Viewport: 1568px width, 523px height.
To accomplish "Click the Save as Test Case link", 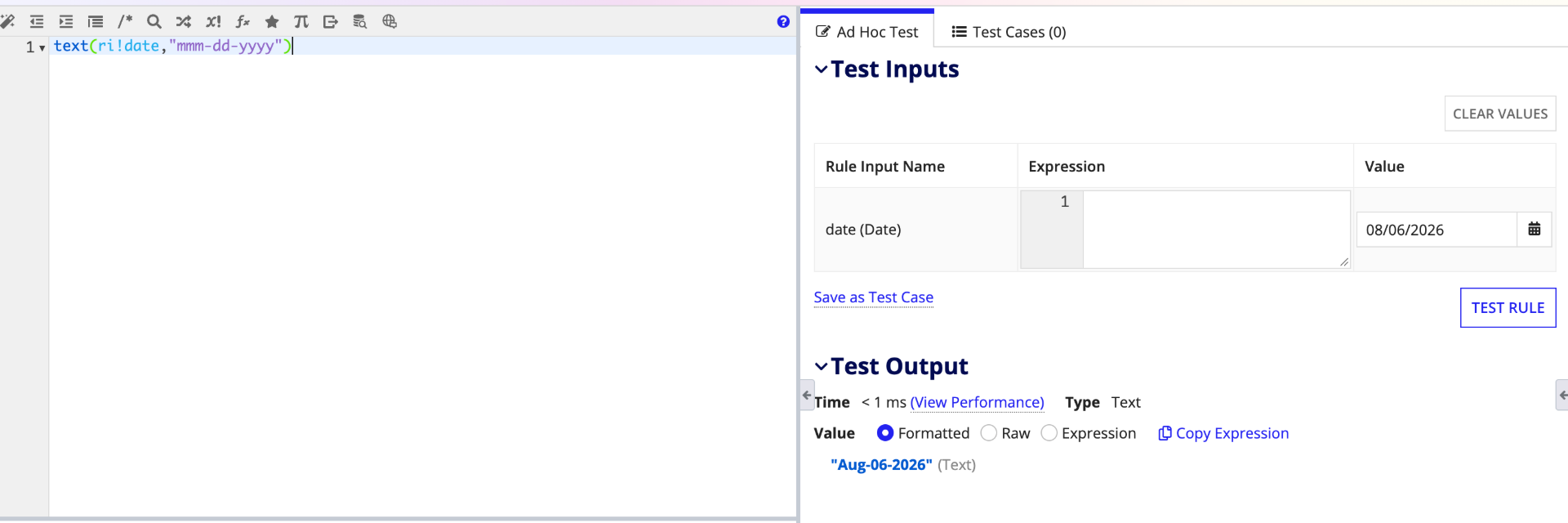I will [873, 297].
